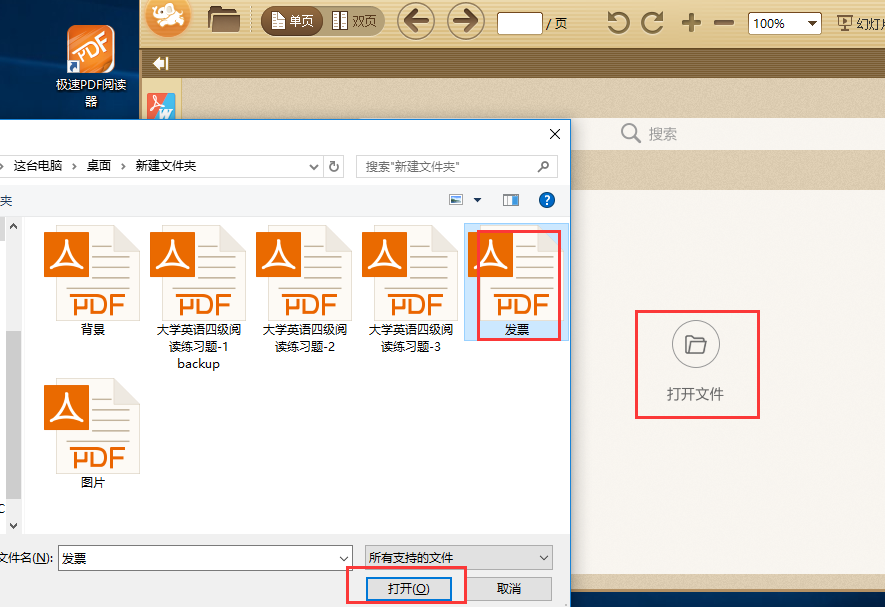The width and height of the screenshot is (885, 607).
Task: Click the 取消 button
Action: pos(509,589)
